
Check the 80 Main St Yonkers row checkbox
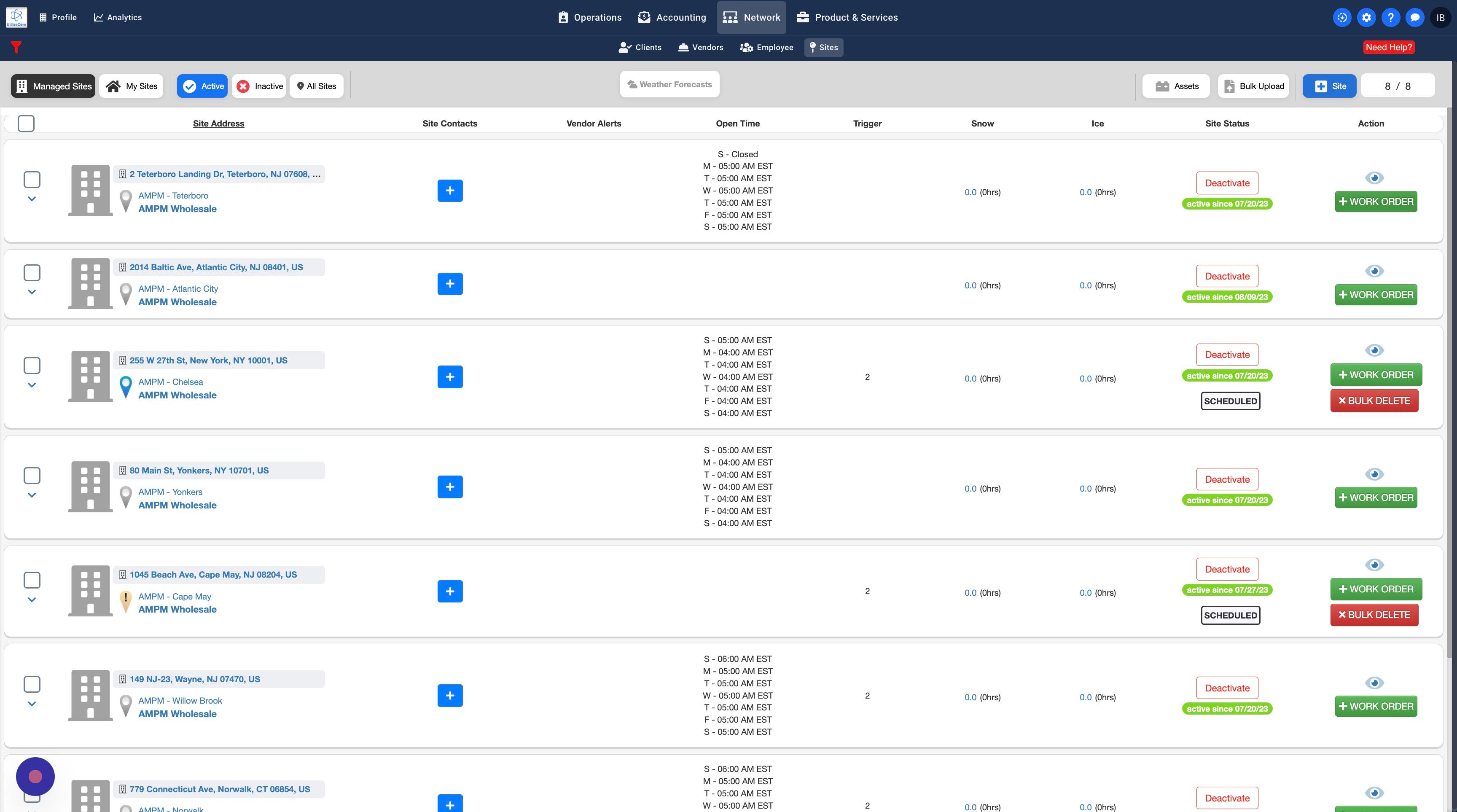tap(32, 476)
